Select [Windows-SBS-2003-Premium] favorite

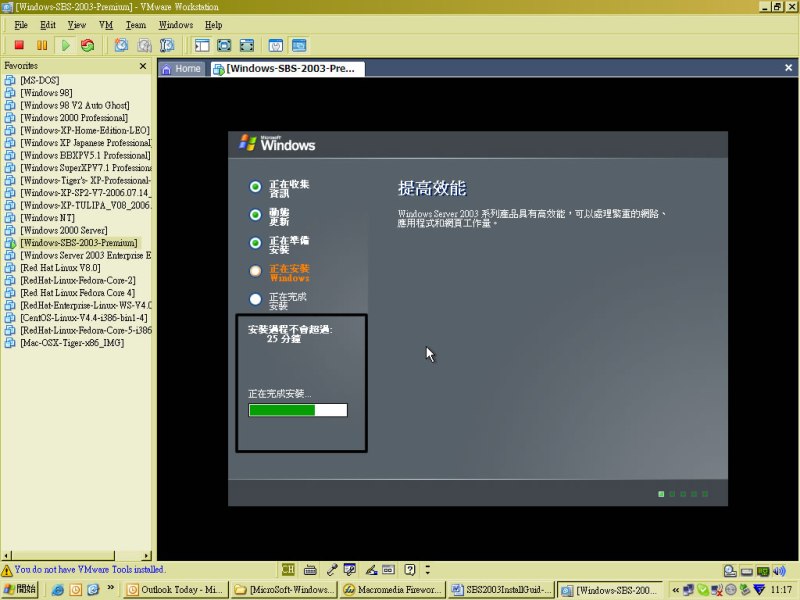click(x=79, y=243)
